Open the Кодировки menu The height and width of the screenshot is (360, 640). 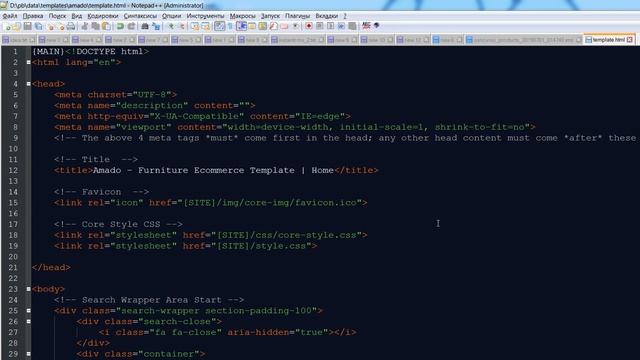pyautogui.click(x=103, y=16)
